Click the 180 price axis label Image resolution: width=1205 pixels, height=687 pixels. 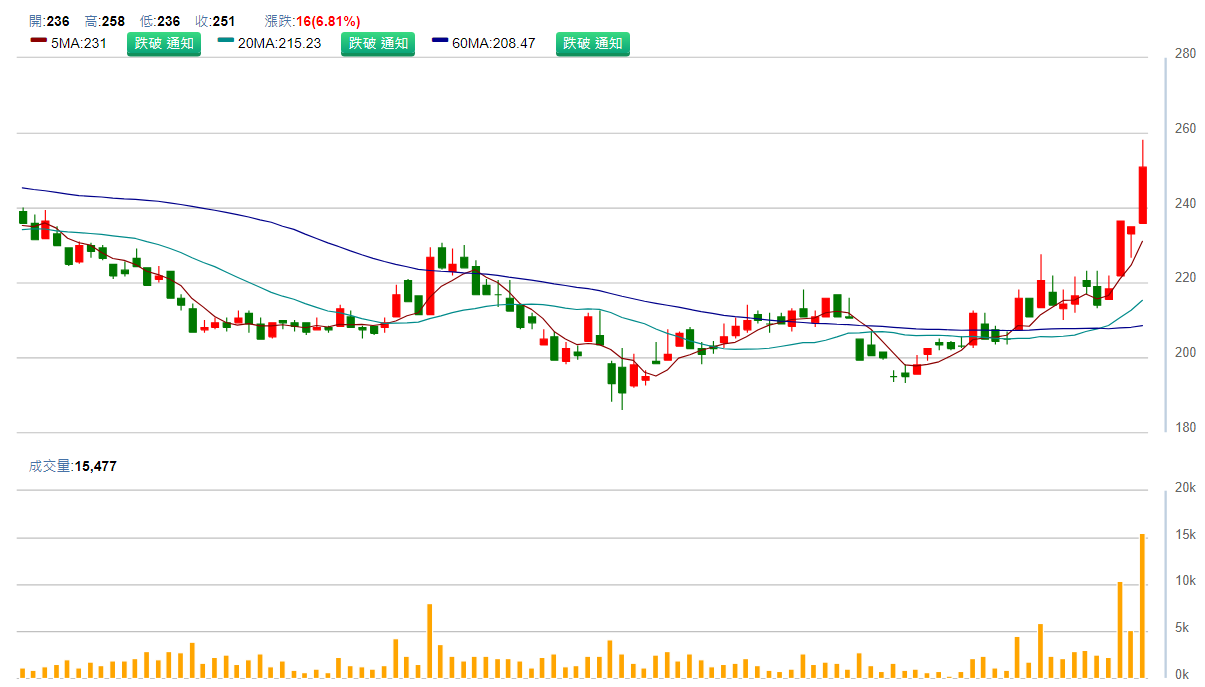(1185, 428)
